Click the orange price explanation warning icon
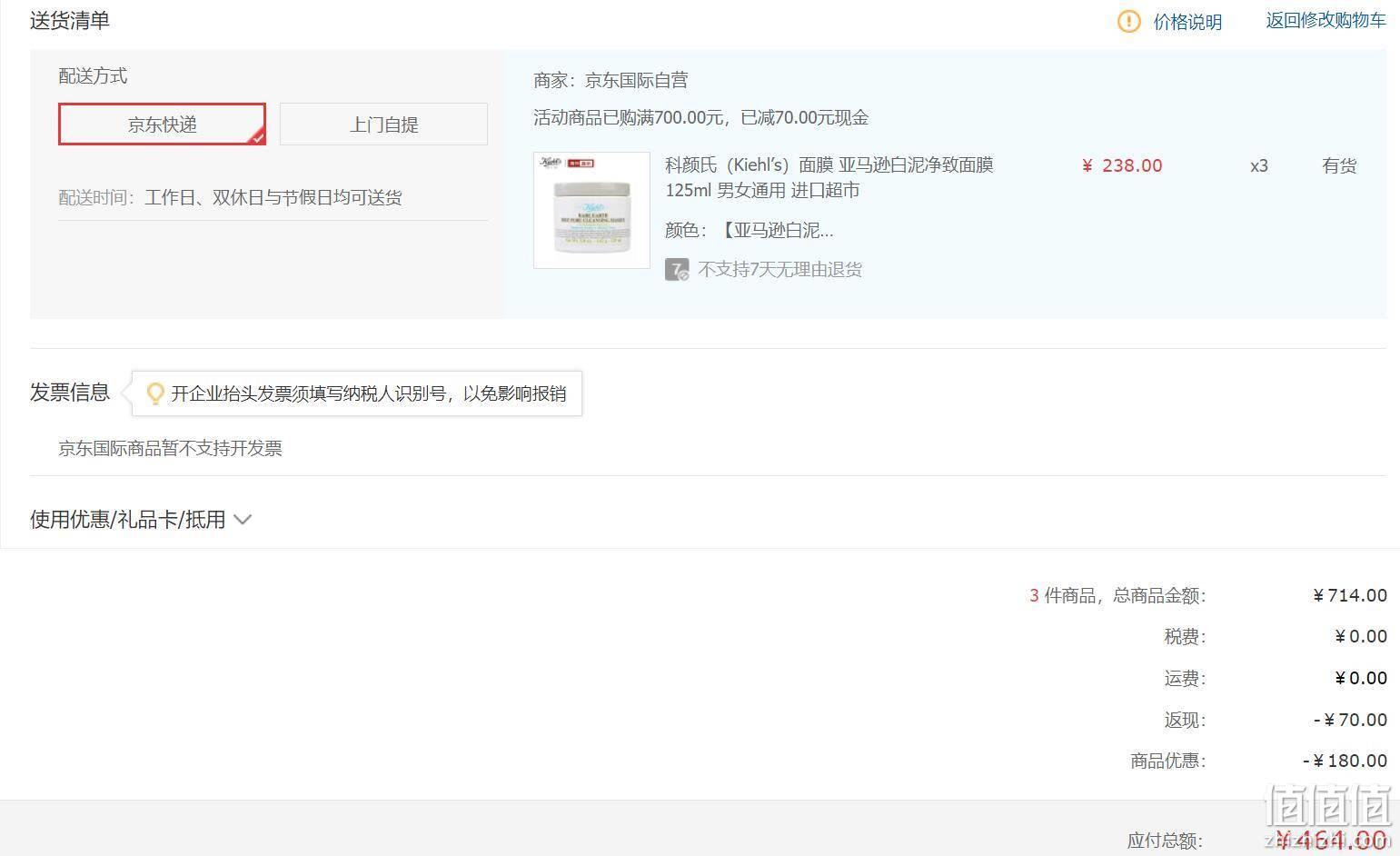The width and height of the screenshot is (1400, 856). (x=1128, y=21)
